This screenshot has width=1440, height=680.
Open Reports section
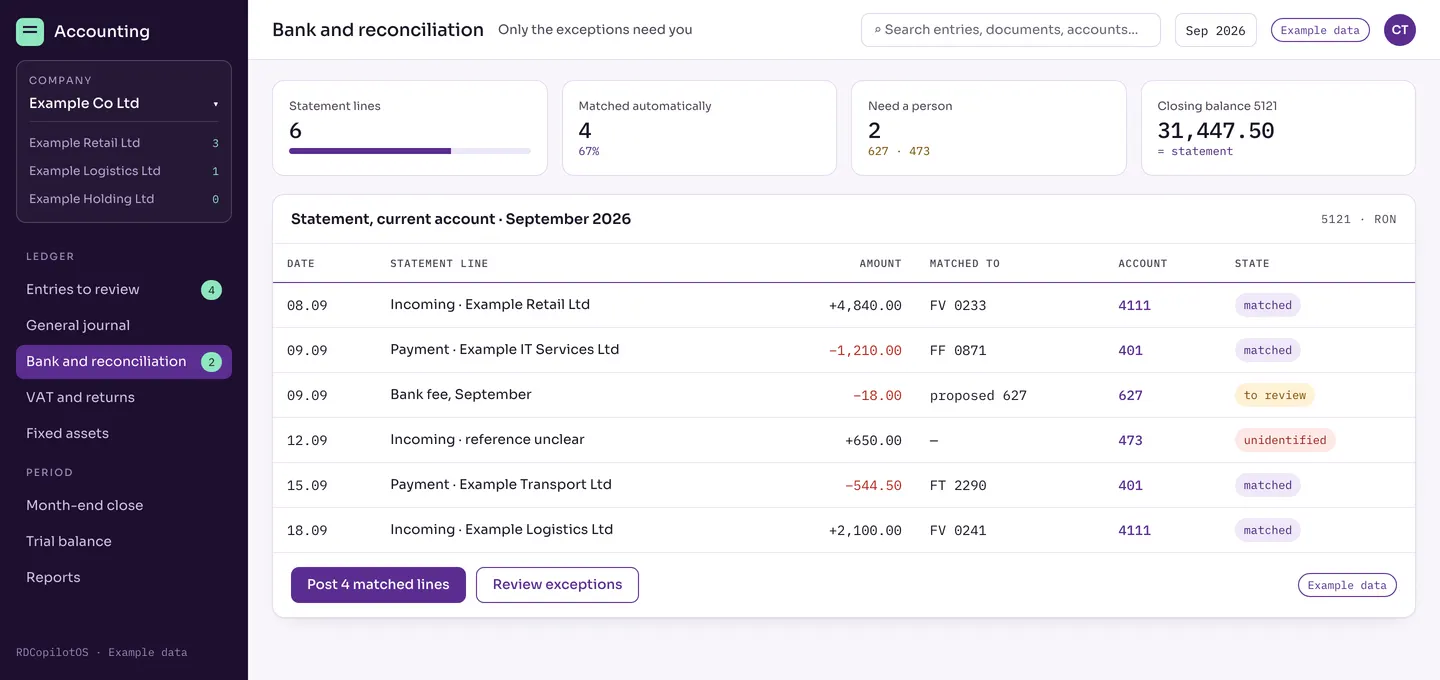[x=124, y=578]
